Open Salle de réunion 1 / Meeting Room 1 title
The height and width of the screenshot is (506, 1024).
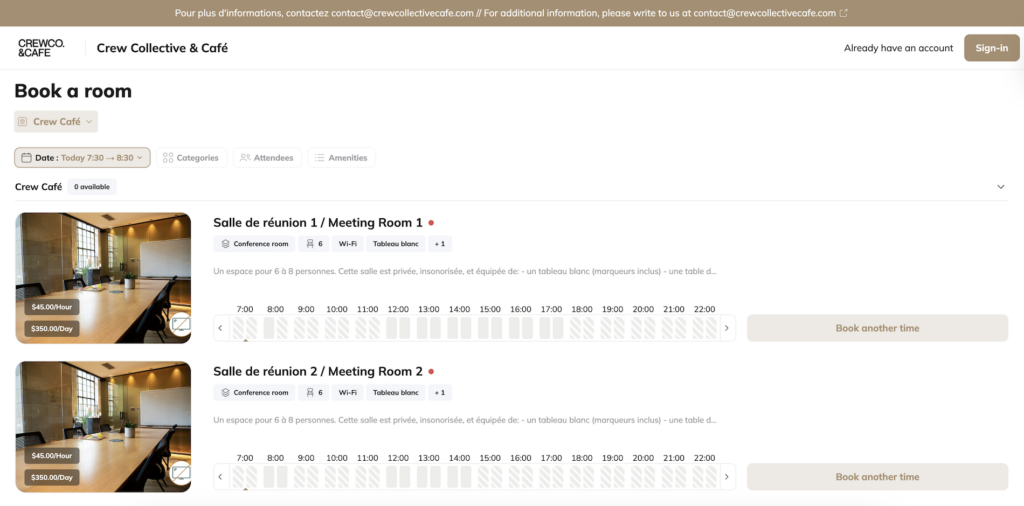(318, 223)
